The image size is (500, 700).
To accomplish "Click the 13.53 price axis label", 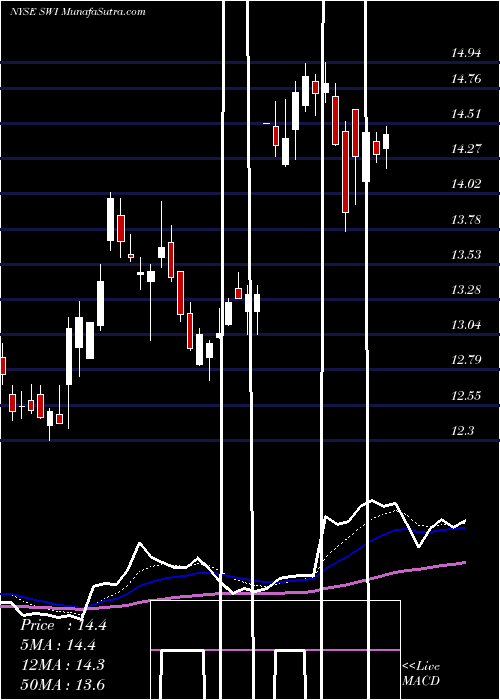I will pyautogui.click(x=466, y=254).
